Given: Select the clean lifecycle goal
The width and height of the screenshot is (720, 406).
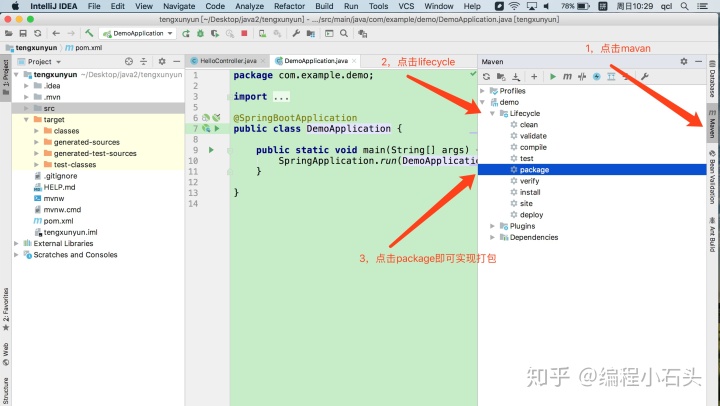Looking at the screenshot, I should 529,125.
